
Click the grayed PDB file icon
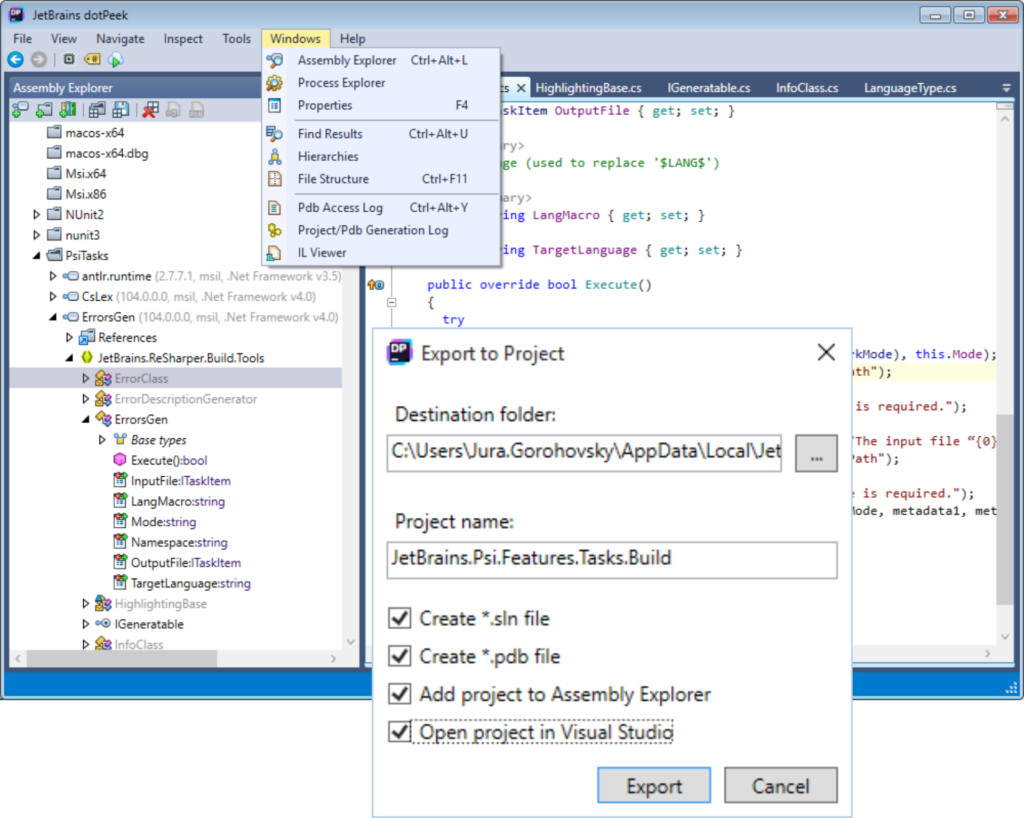coord(196,110)
